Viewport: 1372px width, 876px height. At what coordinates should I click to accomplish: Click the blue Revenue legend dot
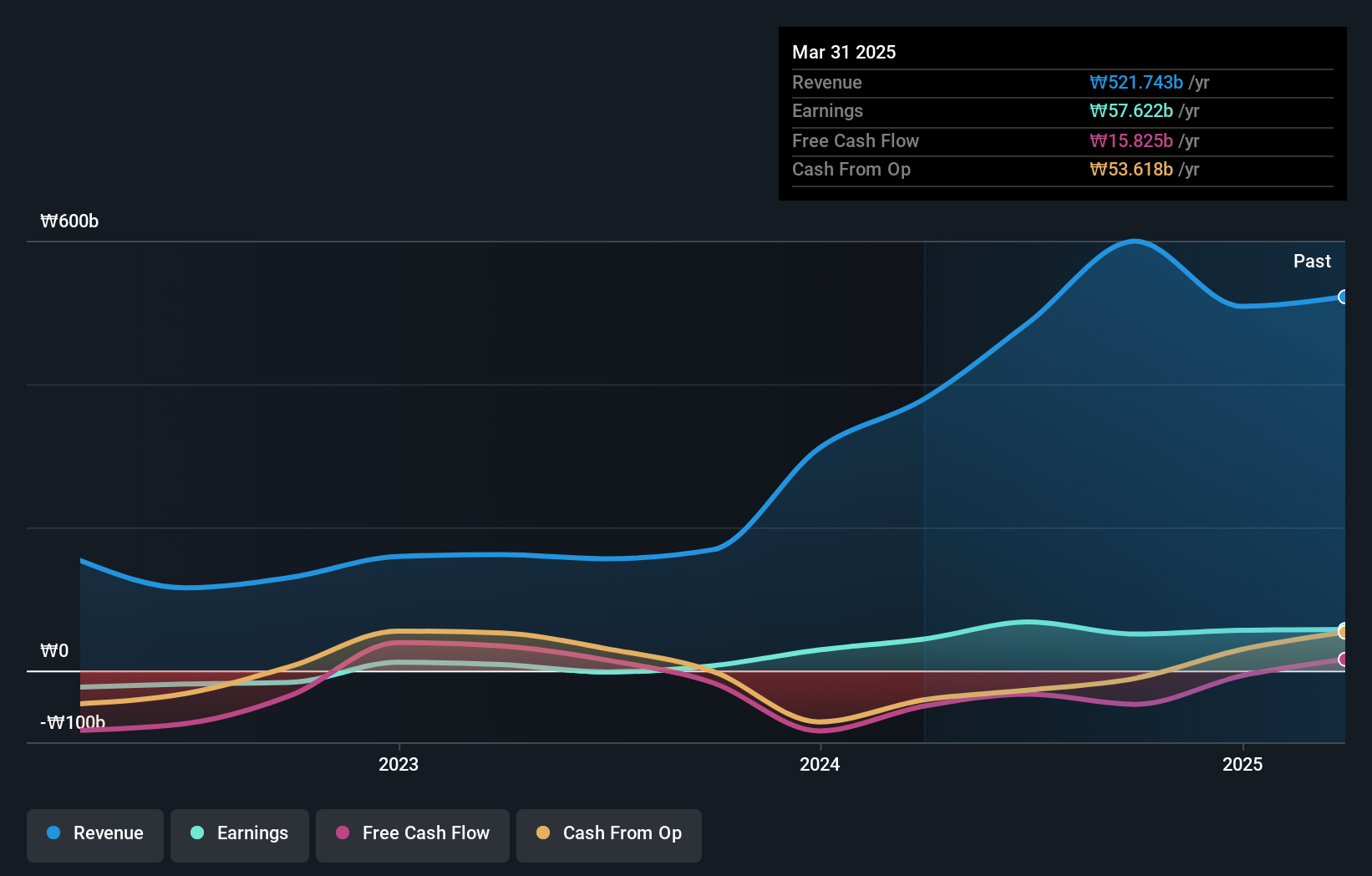pos(53,833)
